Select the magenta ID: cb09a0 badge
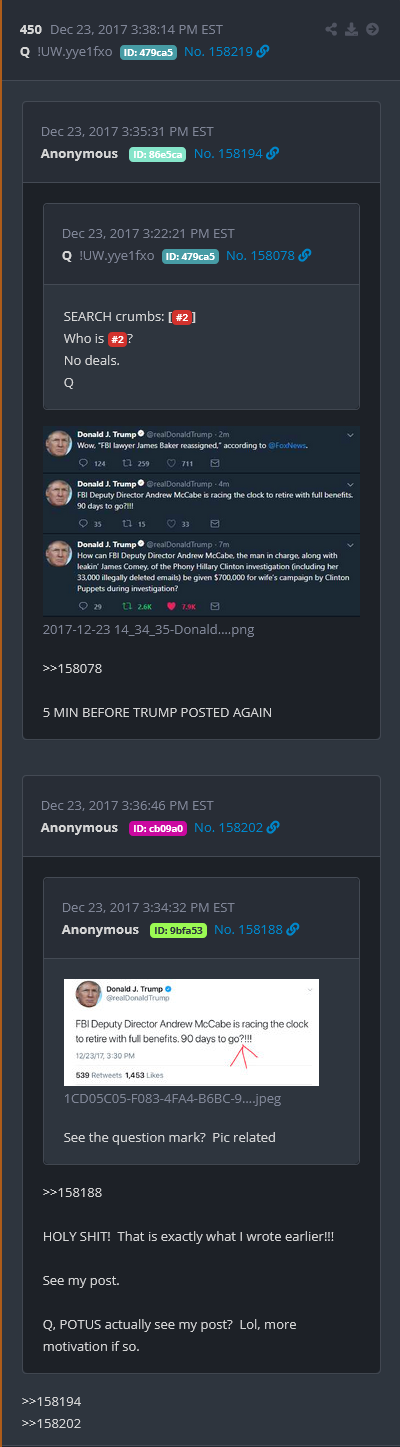The width and height of the screenshot is (400, 1447). point(157,827)
